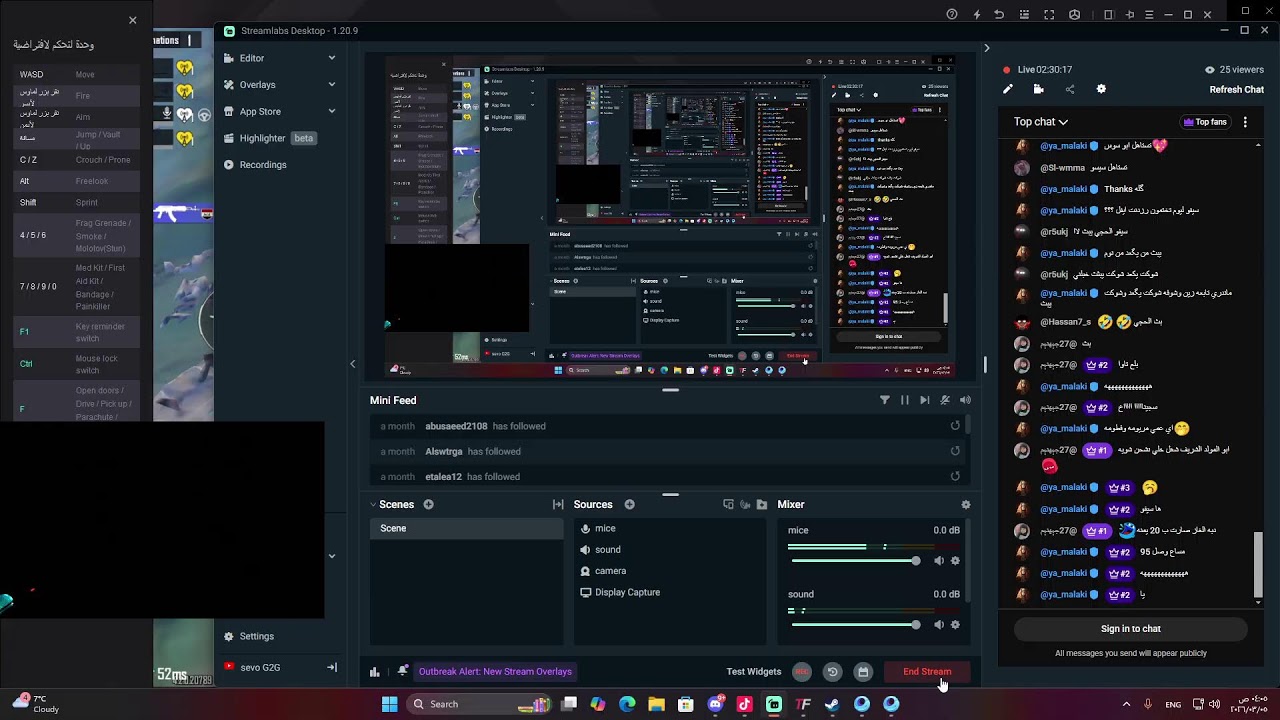
Task: Collapse the Scenes panel arrow
Action: (x=373, y=505)
